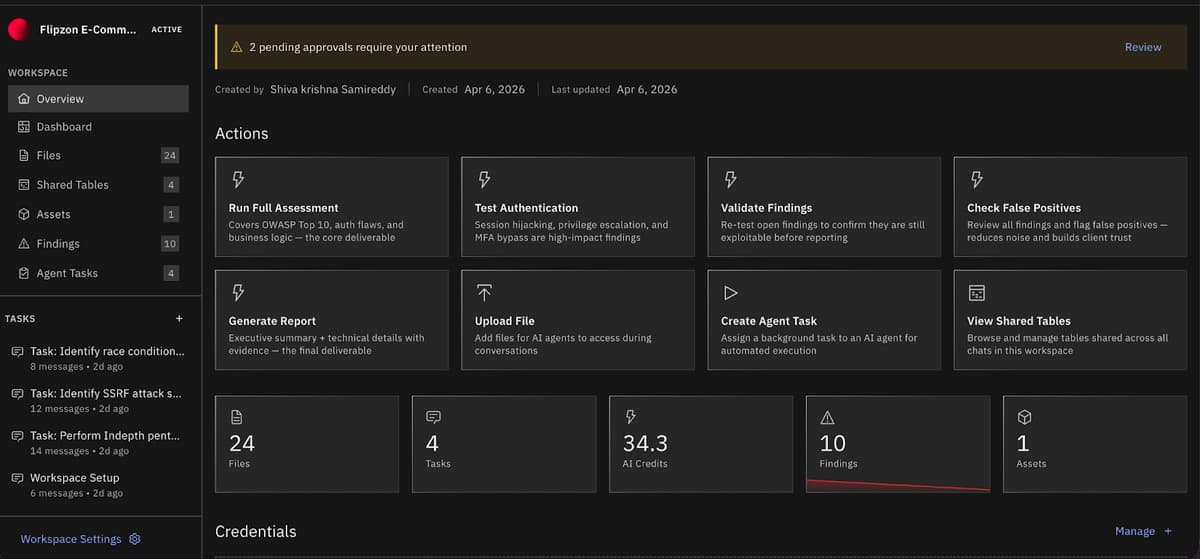Click the Findings trend line chart

[898, 485]
